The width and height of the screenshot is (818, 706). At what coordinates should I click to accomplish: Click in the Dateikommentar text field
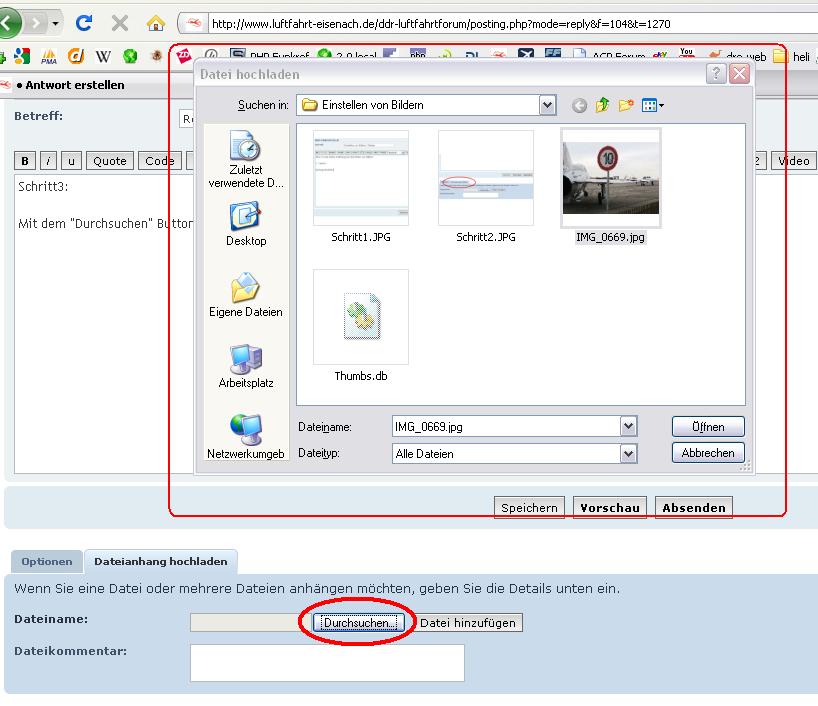(327, 662)
